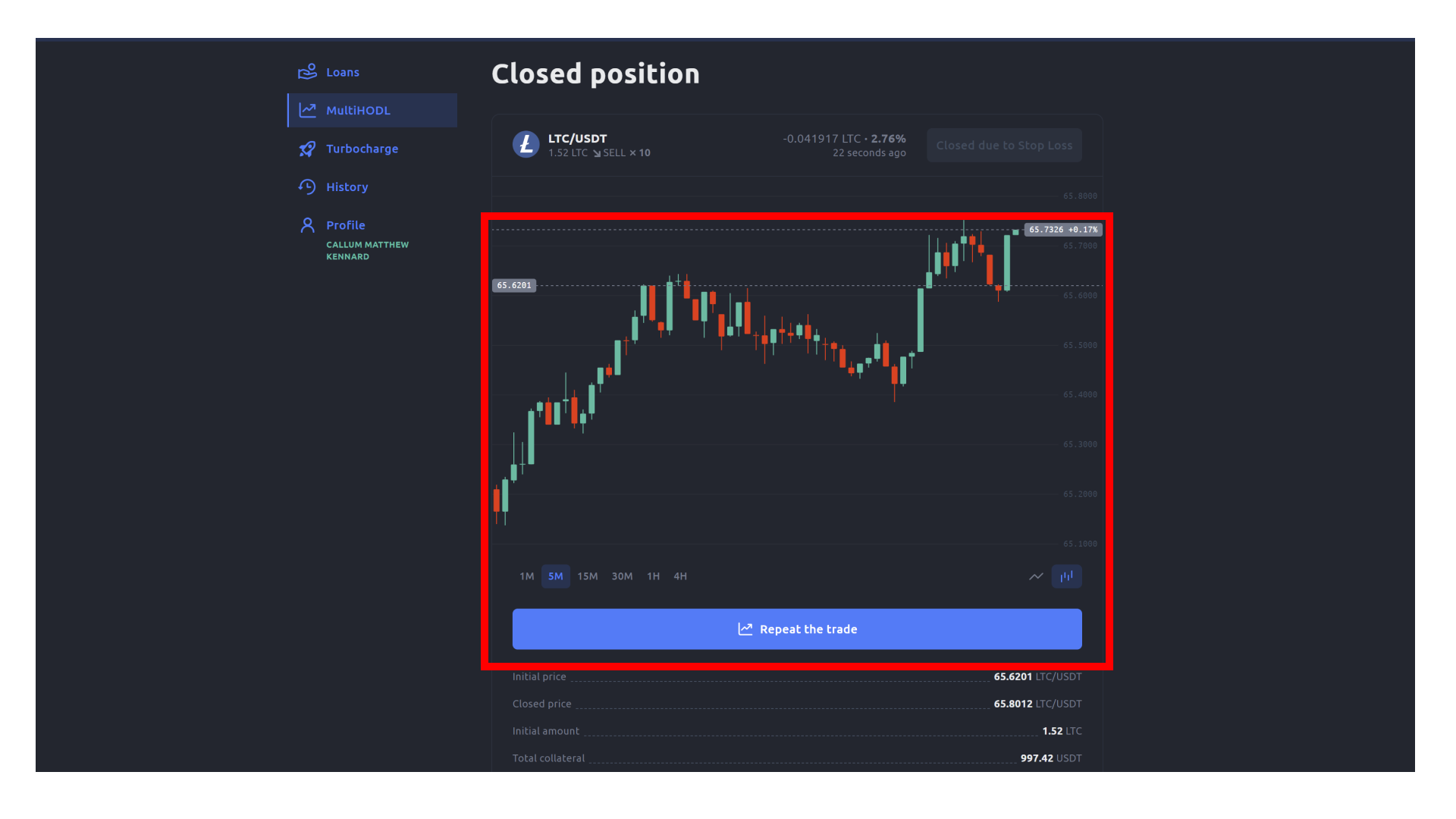
Task: Click the Turbocharge navigation icon
Action: click(x=307, y=148)
